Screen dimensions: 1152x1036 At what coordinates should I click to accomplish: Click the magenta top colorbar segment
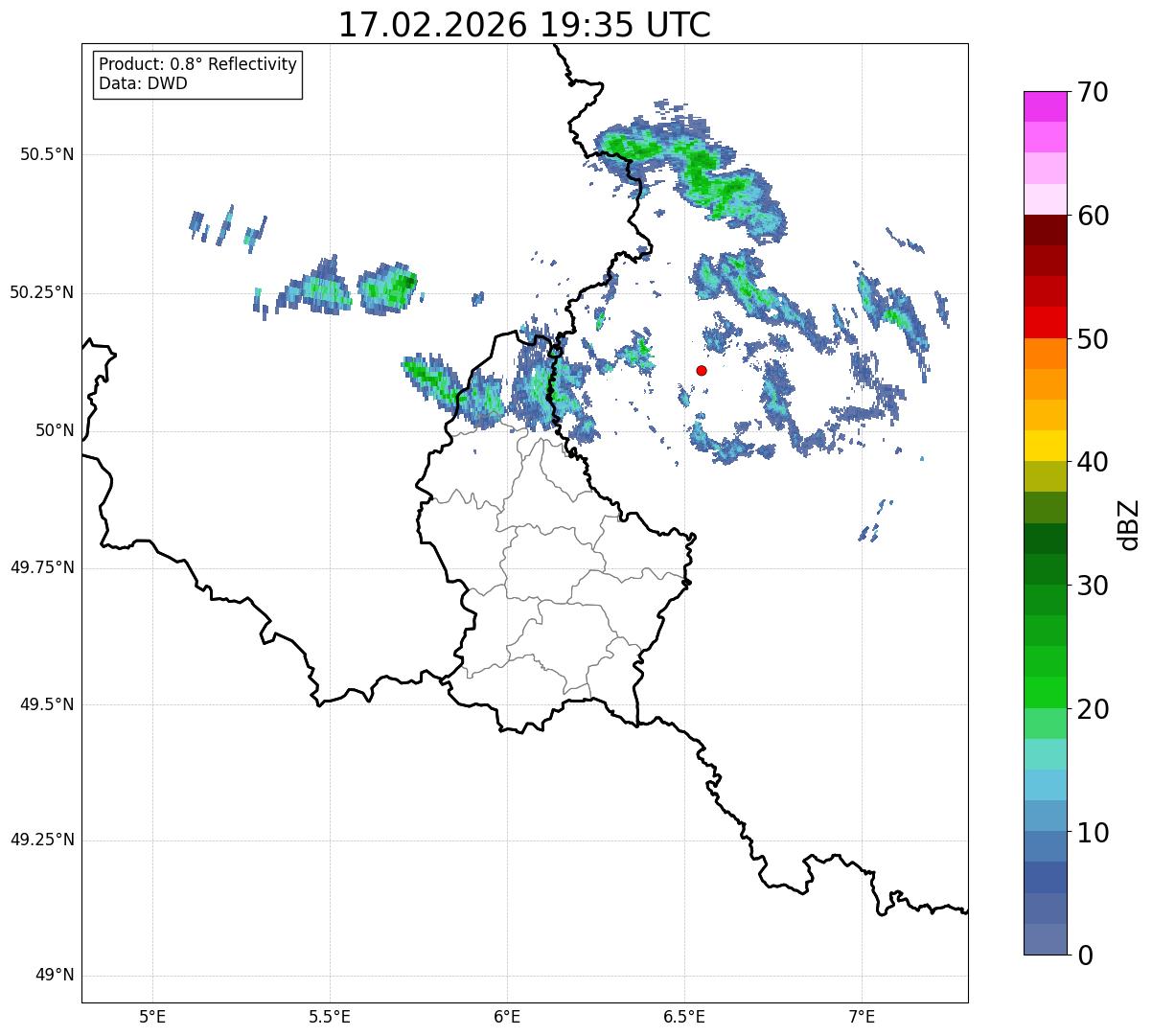1045,106
